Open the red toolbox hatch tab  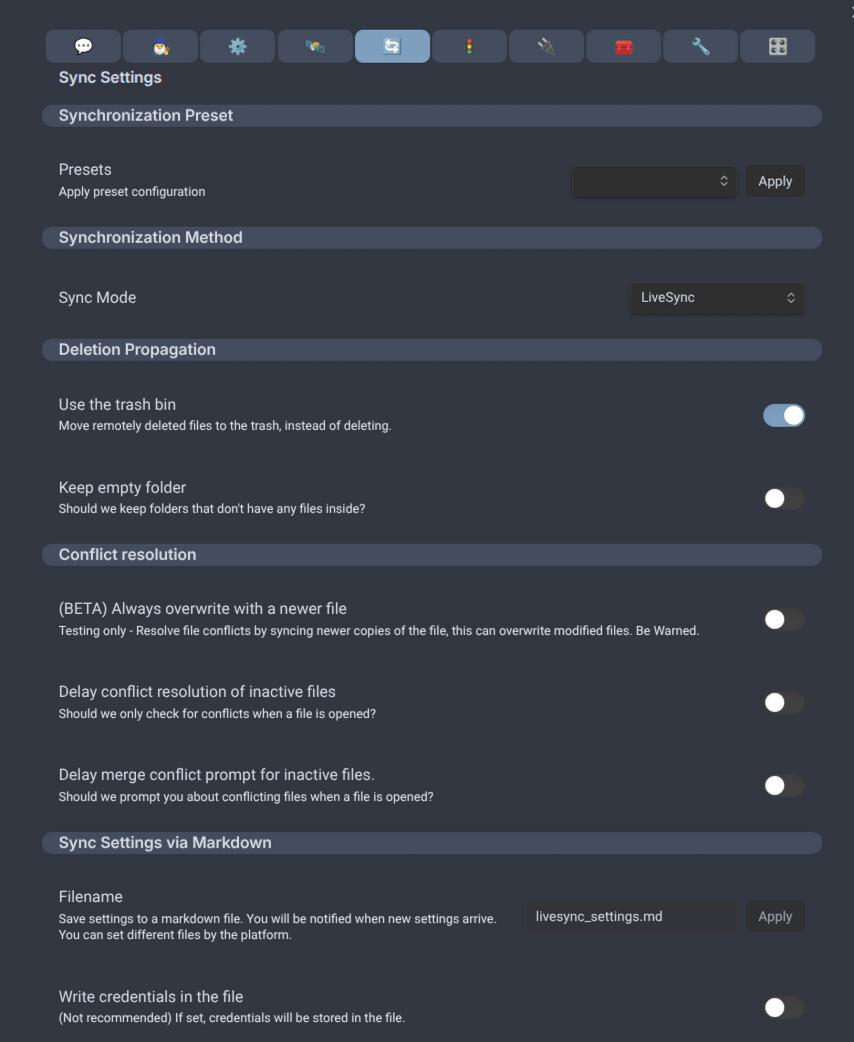point(624,46)
